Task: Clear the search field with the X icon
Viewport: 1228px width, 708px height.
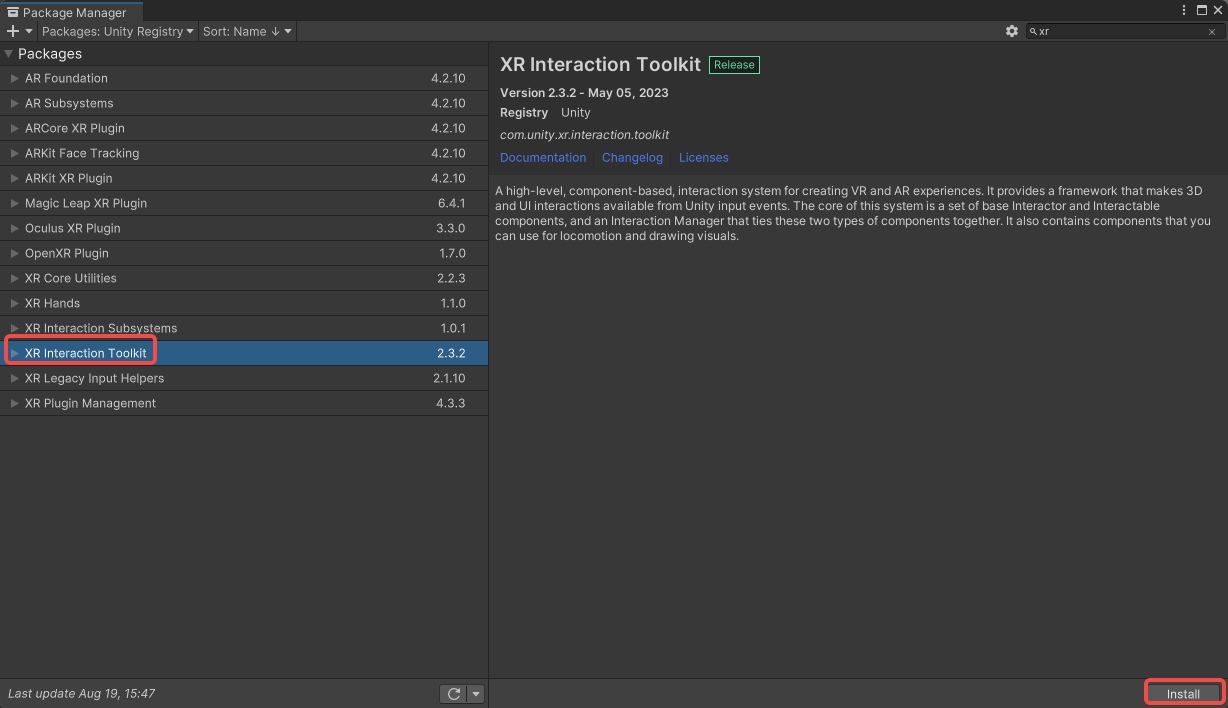Action: (1212, 32)
